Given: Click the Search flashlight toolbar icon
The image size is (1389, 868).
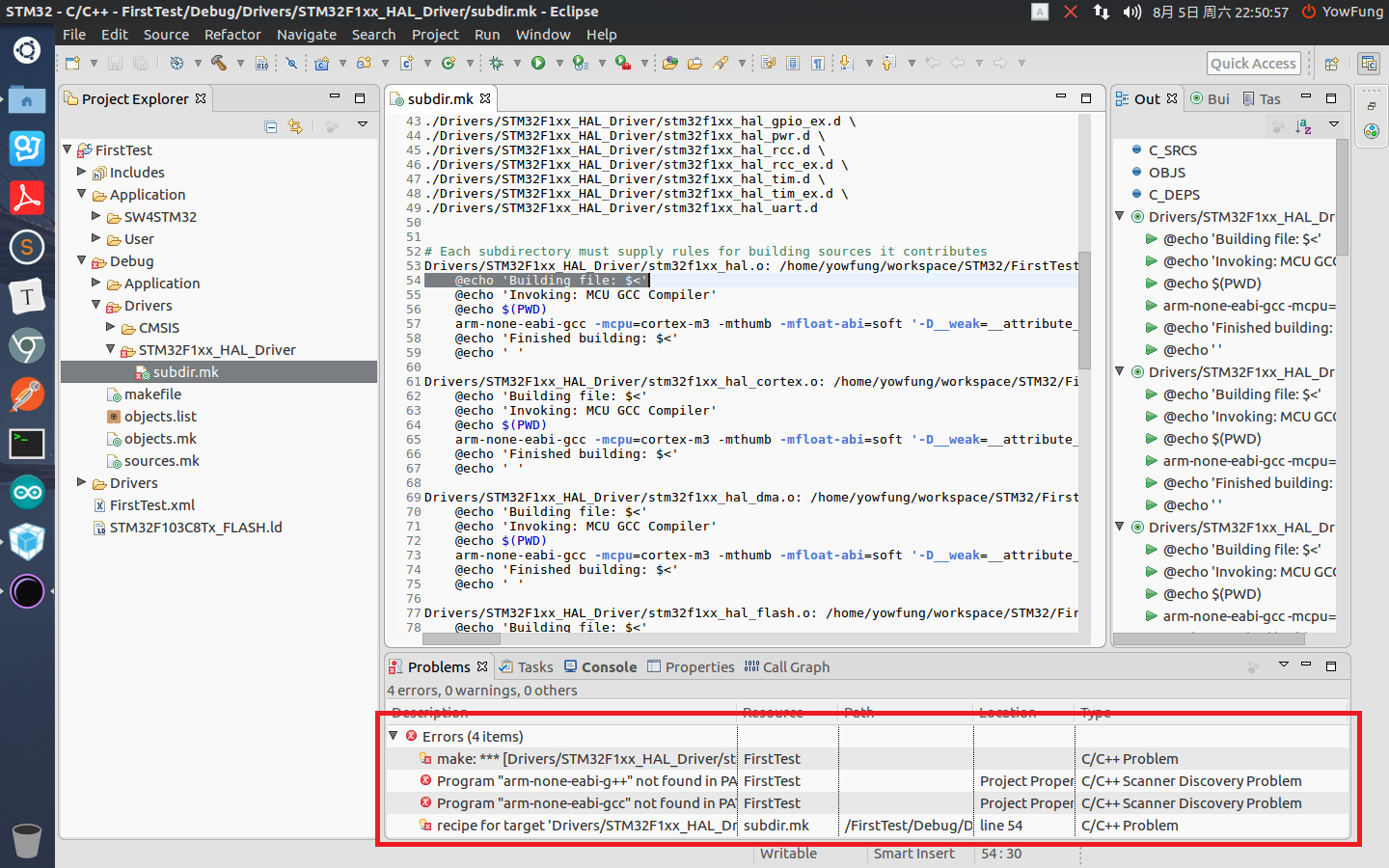Looking at the screenshot, I should pos(721,63).
